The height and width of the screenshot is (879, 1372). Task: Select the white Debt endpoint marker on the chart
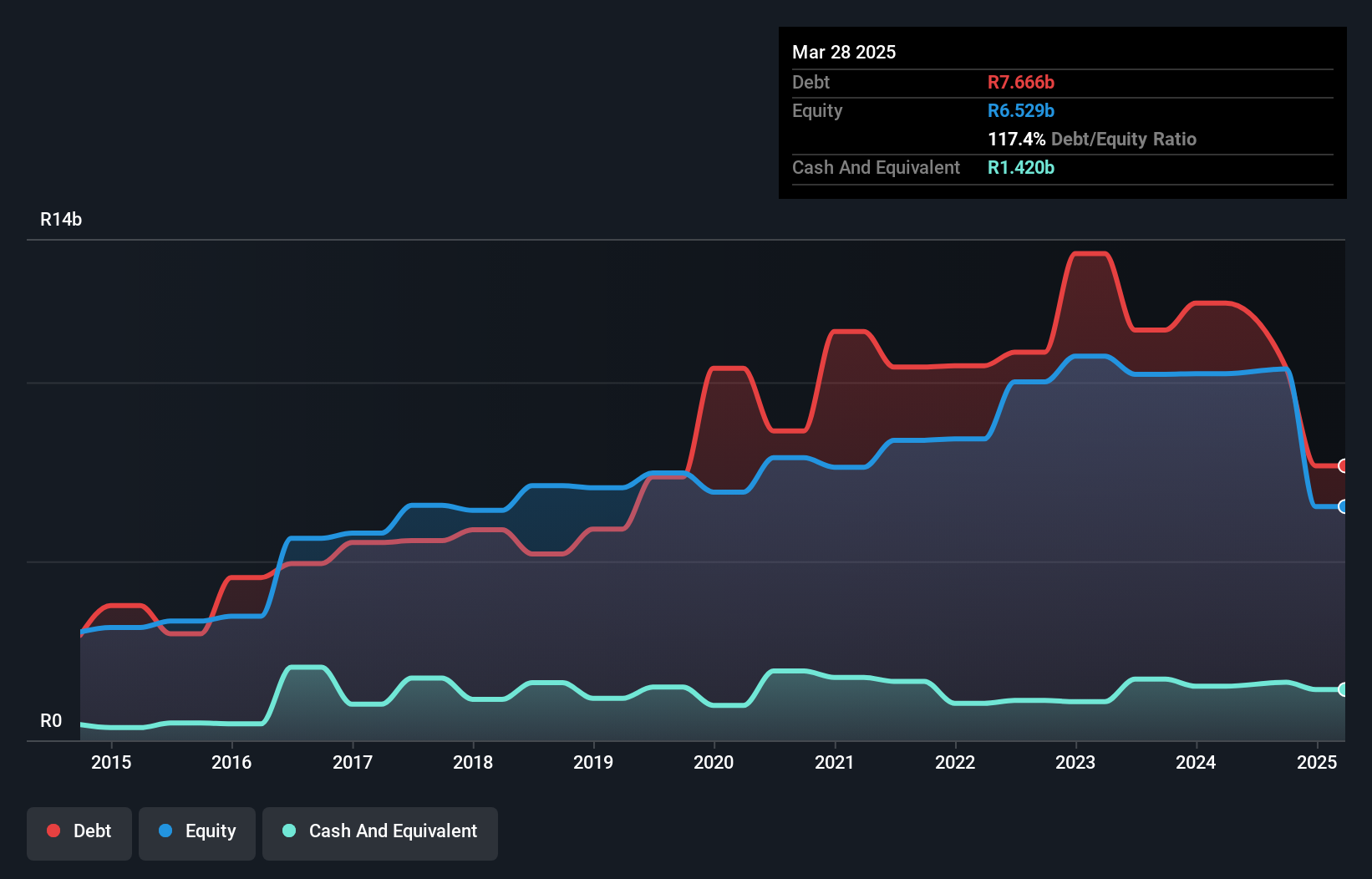point(1344,465)
